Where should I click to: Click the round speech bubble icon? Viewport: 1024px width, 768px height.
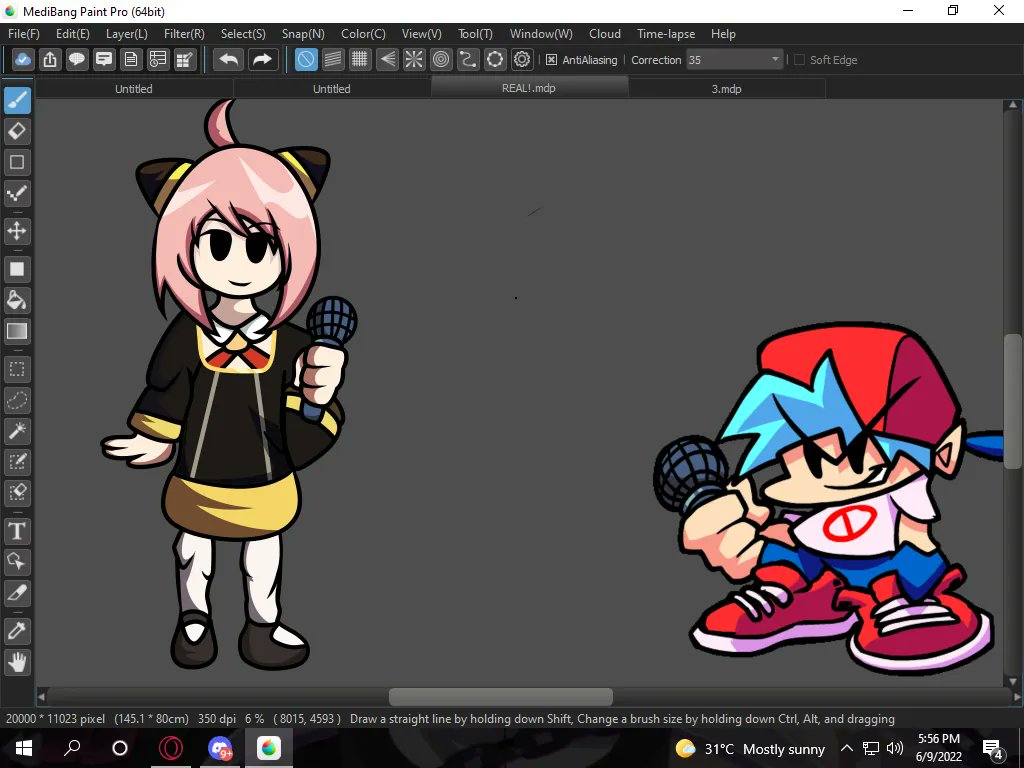tap(77, 59)
